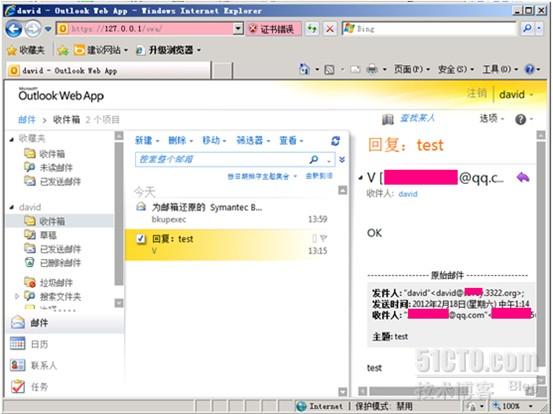The image size is (553, 414).
Task: Click the Home icon in command bar
Action: pyautogui.click(x=304, y=69)
